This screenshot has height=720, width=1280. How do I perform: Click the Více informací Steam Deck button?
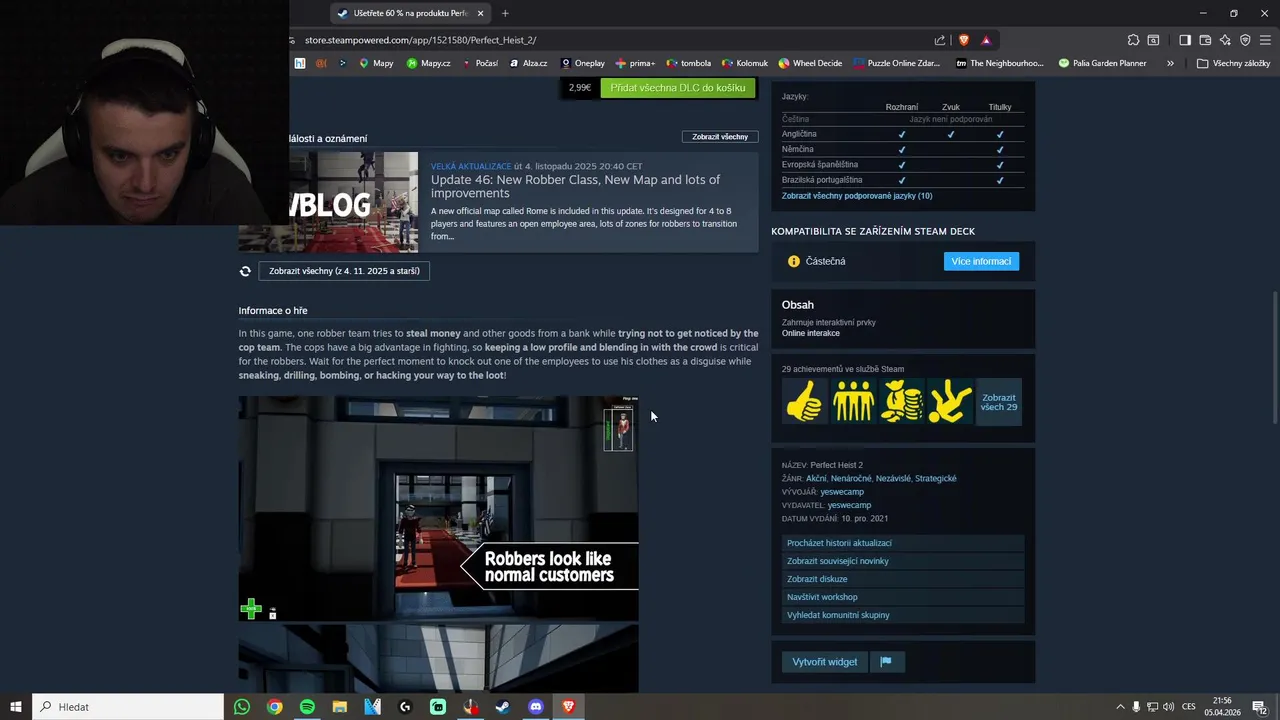click(x=981, y=261)
